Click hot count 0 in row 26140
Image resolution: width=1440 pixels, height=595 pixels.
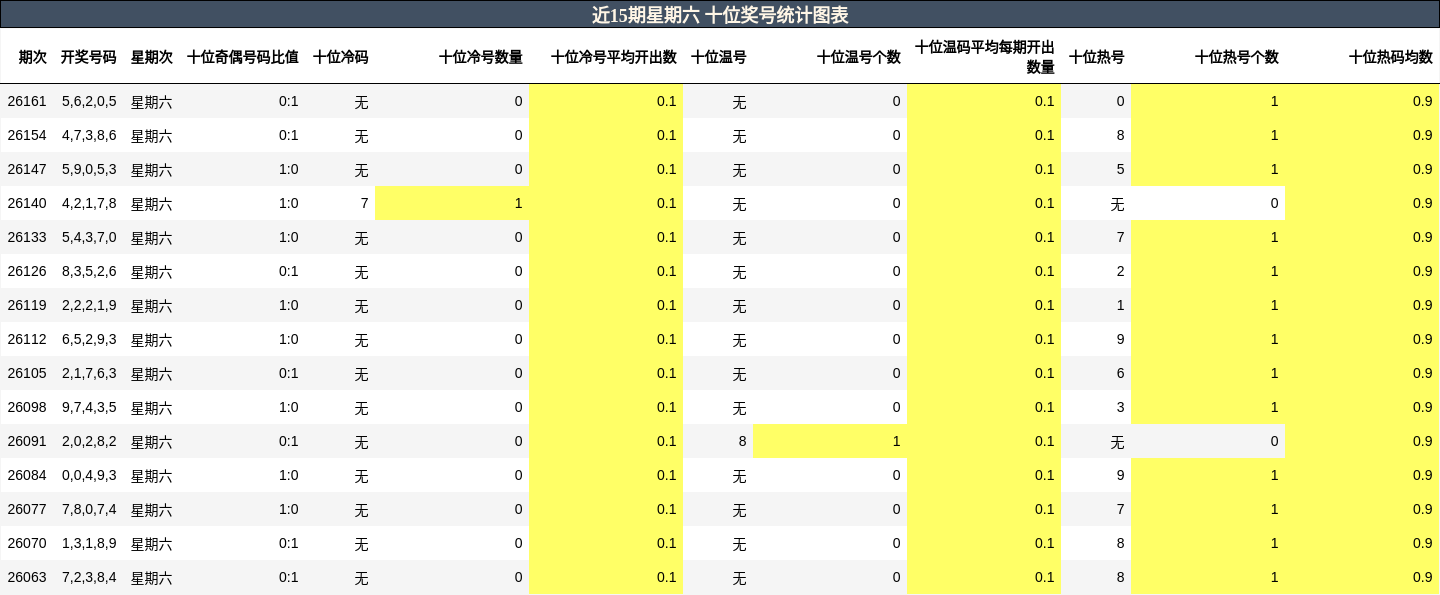1274,203
